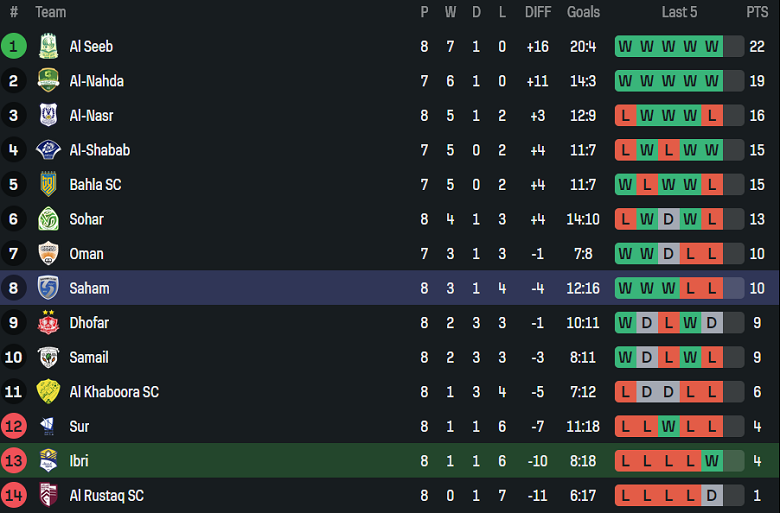Sort standings by Goals header

point(583,12)
